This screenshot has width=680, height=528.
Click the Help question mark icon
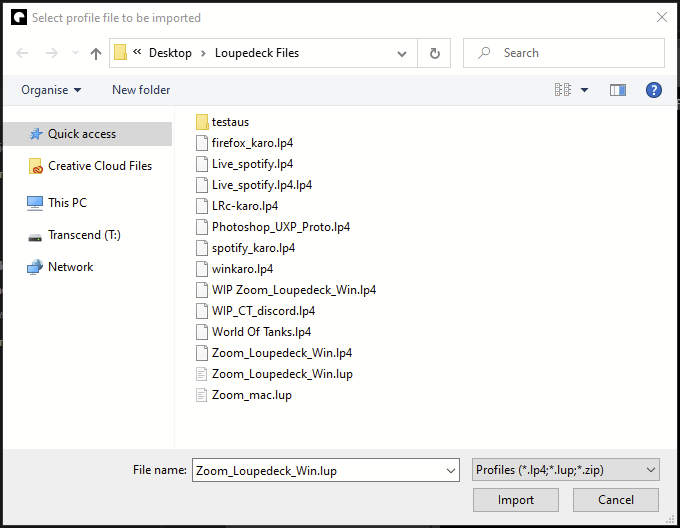click(x=654, y=90)
